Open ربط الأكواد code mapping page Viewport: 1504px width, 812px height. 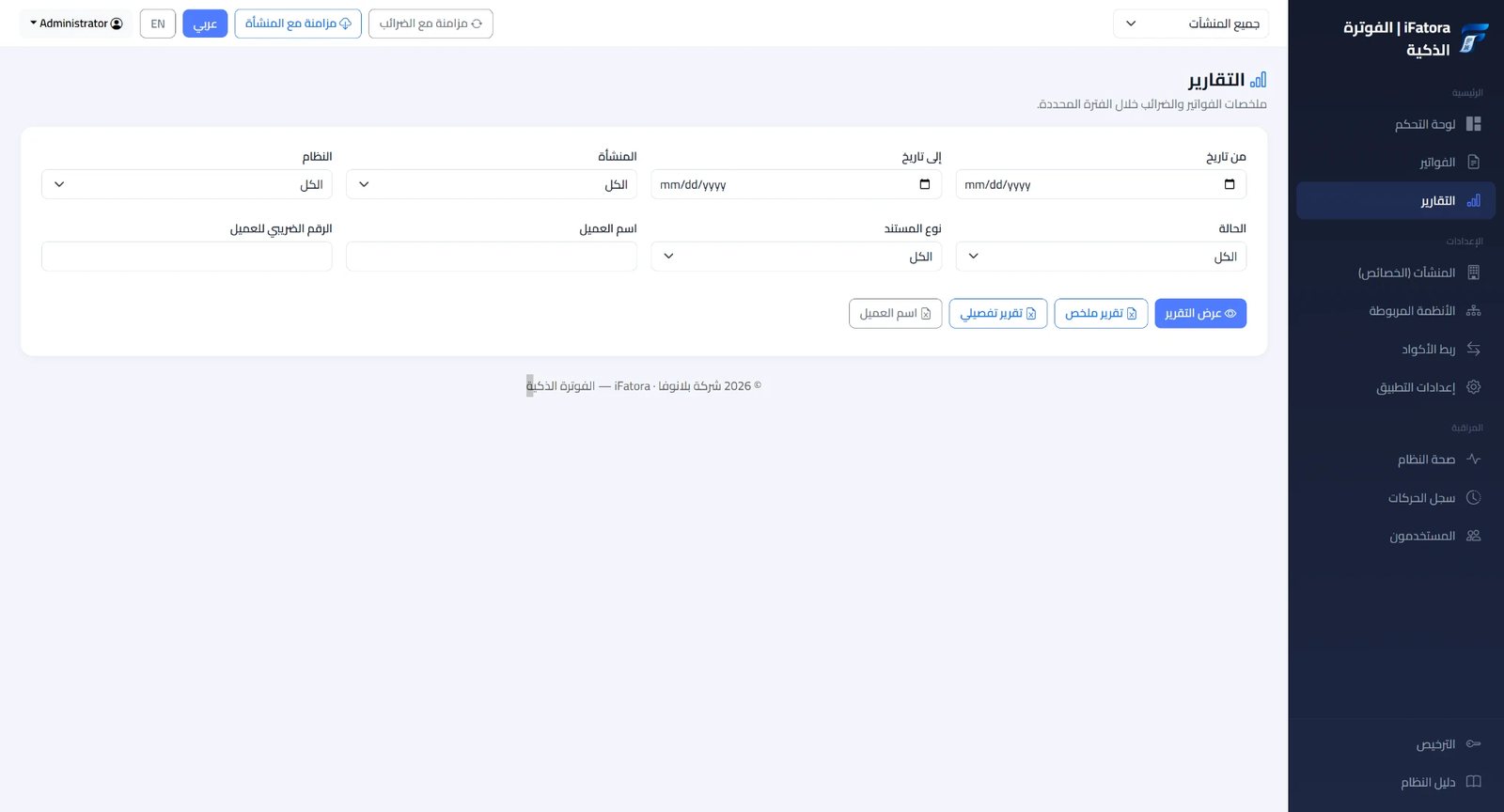click(x=1396, y=350)
